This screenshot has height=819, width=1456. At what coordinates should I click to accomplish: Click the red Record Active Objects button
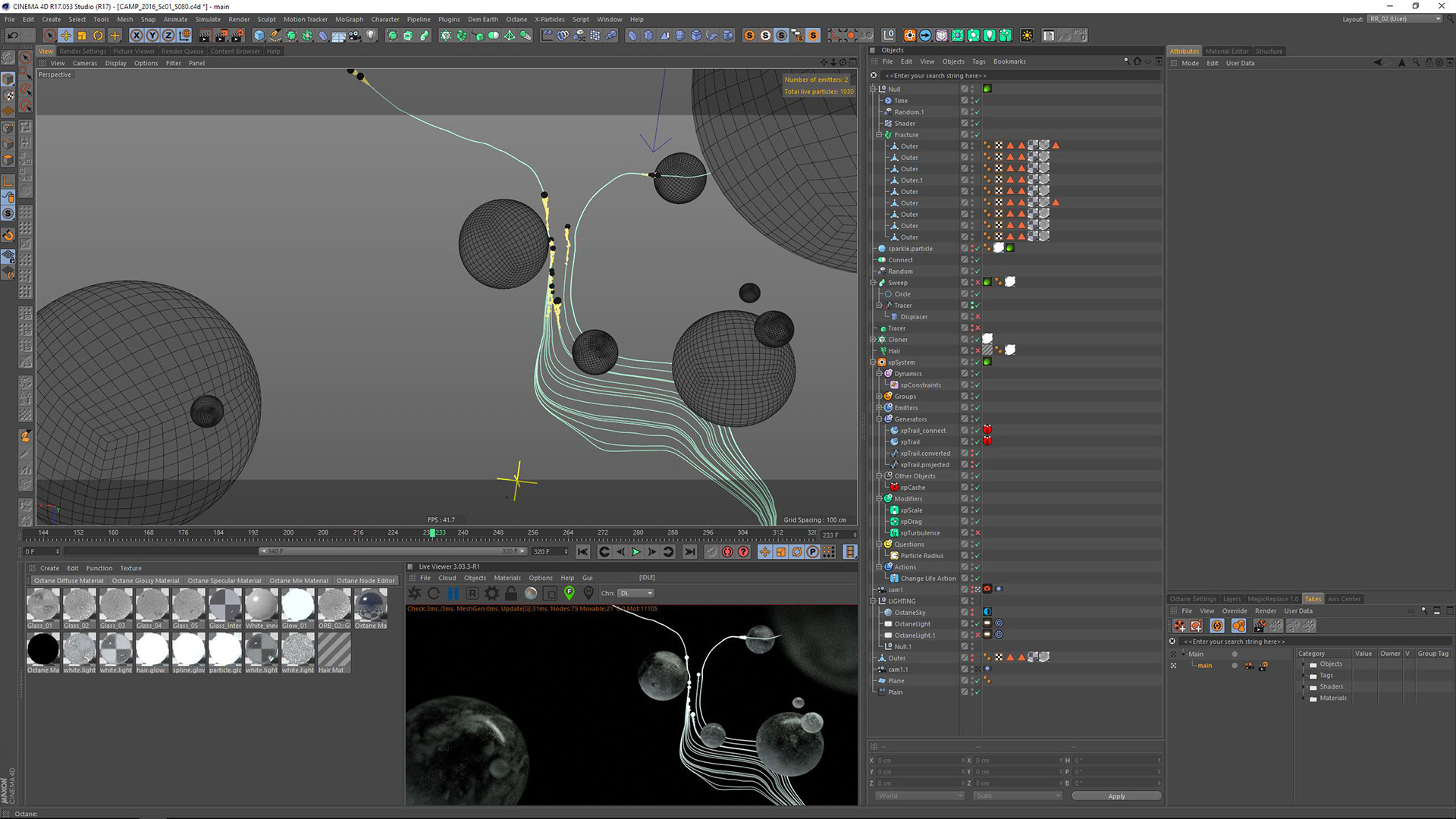click(711, 551)
